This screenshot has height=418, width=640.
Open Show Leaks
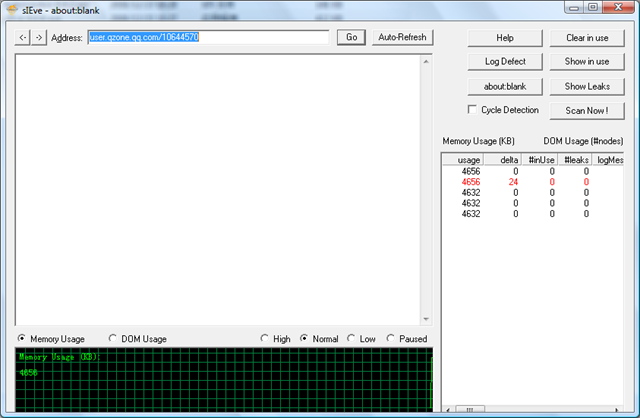(x=587, y=86)
